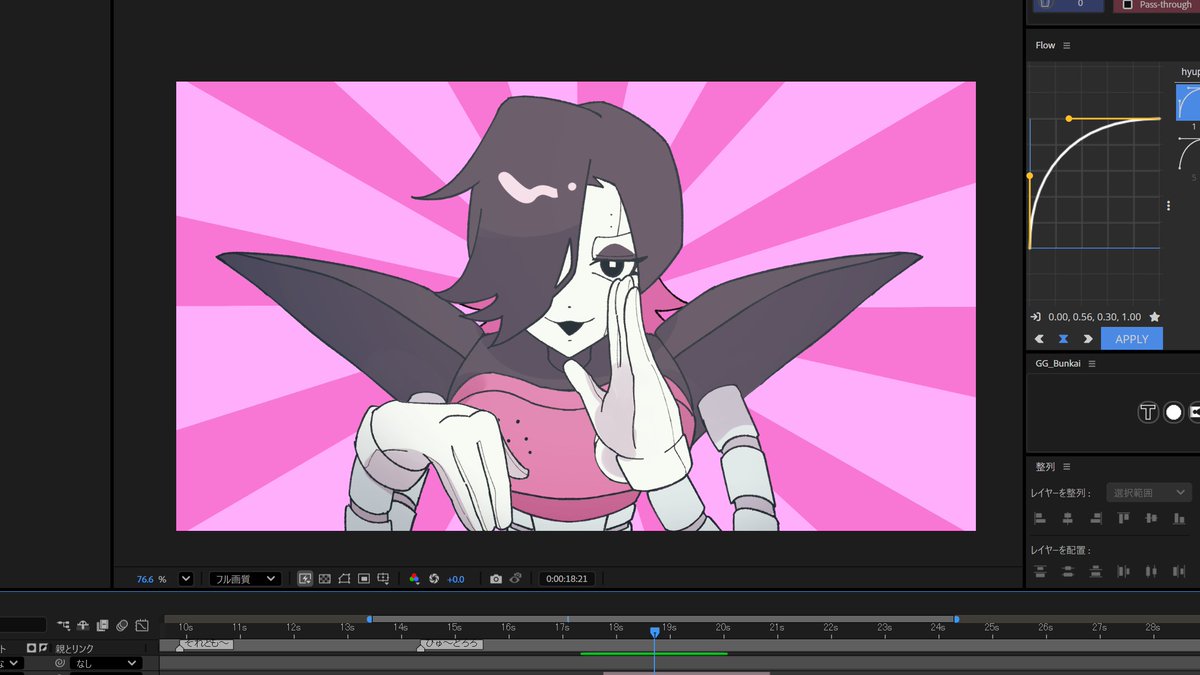Screen dimensions: 1200x675
Task: Click distribute left edges icon
Action: click(1123, 571)
